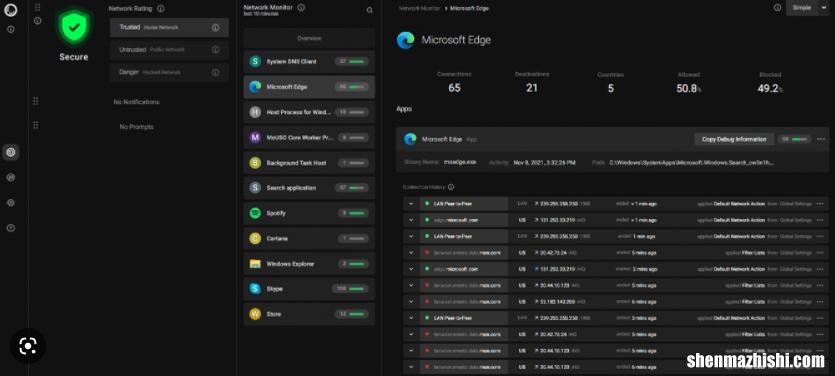This screenshot has width=835, height=376.
Task: Click the 49.2% Blocked statistic
Action: tap(770, 83)
